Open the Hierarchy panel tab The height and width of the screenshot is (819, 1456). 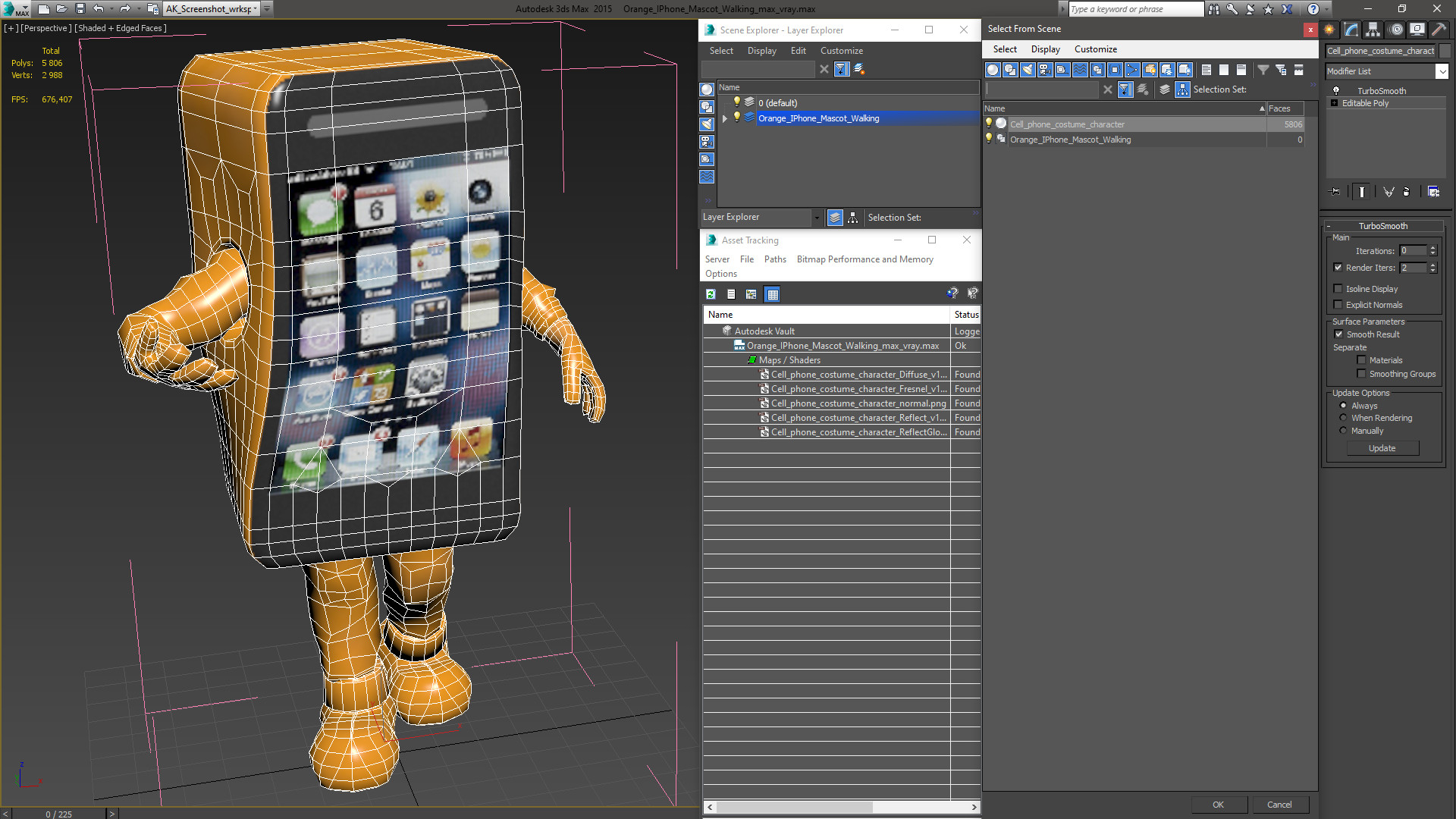(1373, 30)
